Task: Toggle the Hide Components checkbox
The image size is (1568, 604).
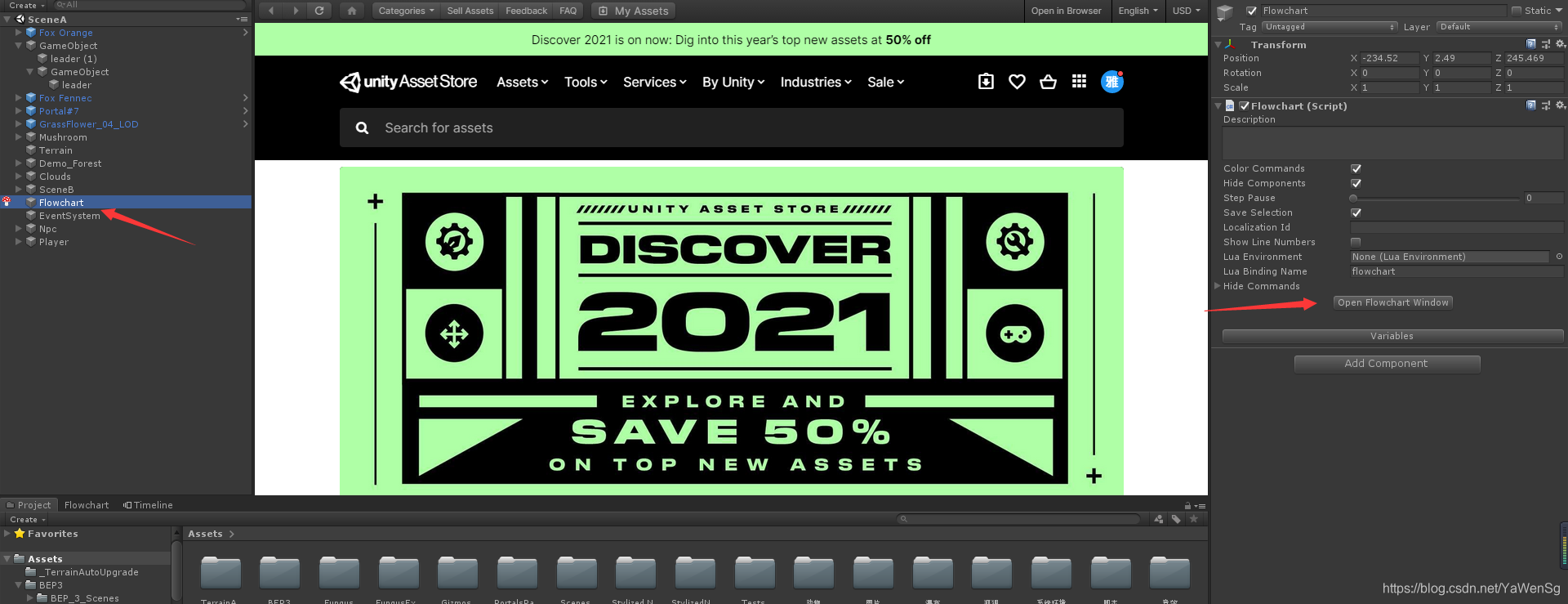Action: (1356, 183)
